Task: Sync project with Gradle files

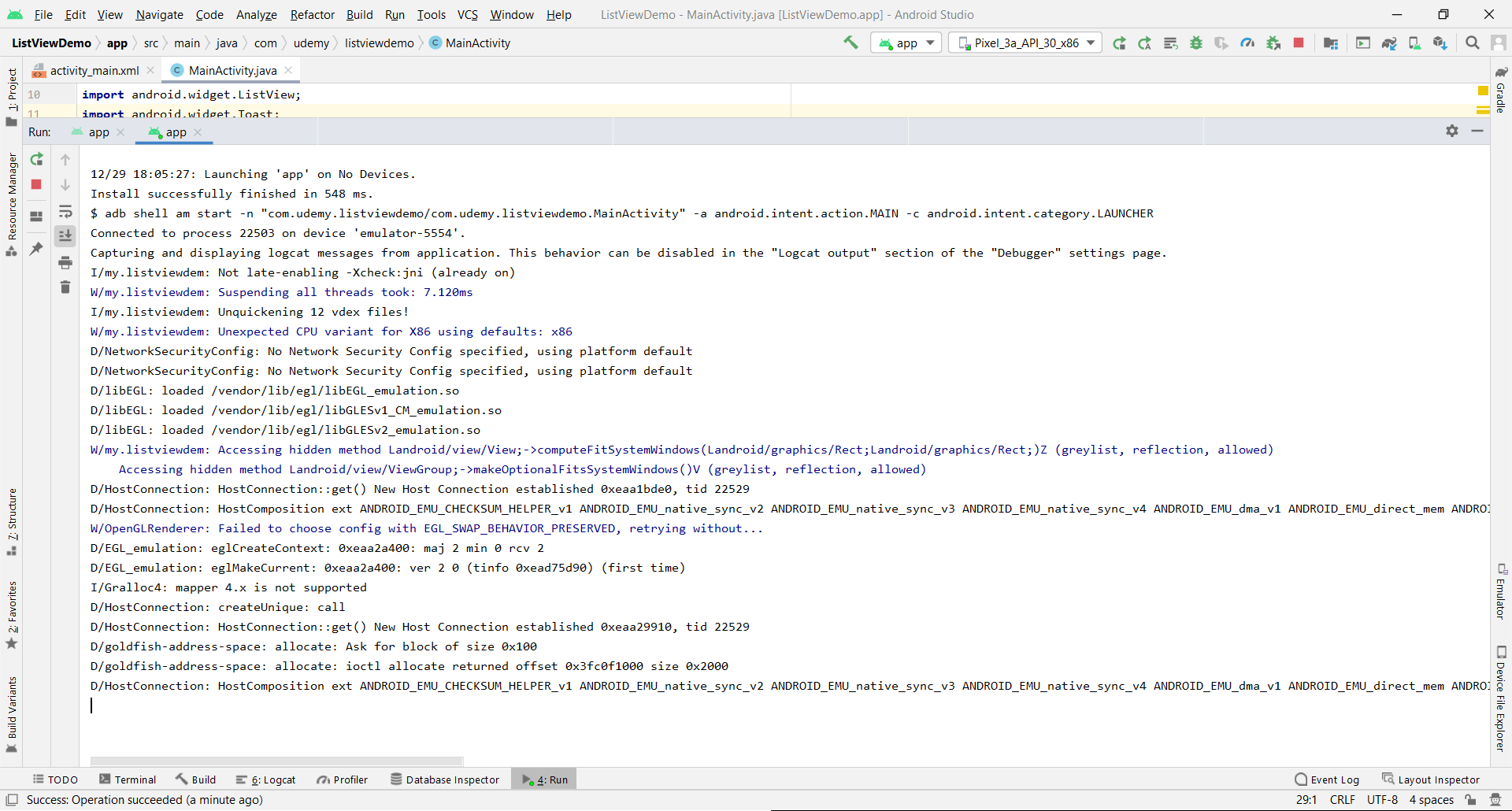Action: 1389,43
